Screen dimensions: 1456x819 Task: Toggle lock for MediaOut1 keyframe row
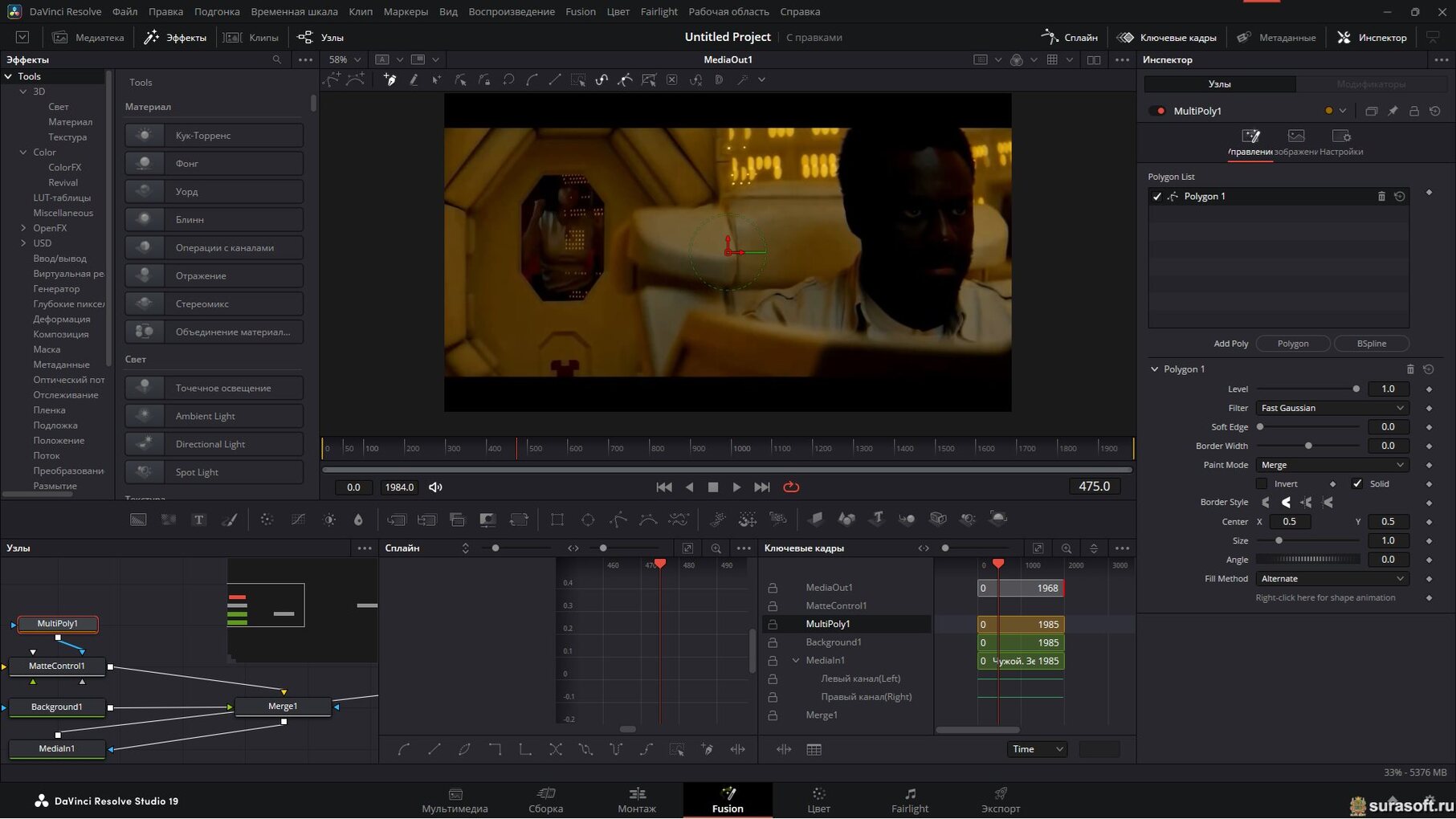[x=773, y=588]
